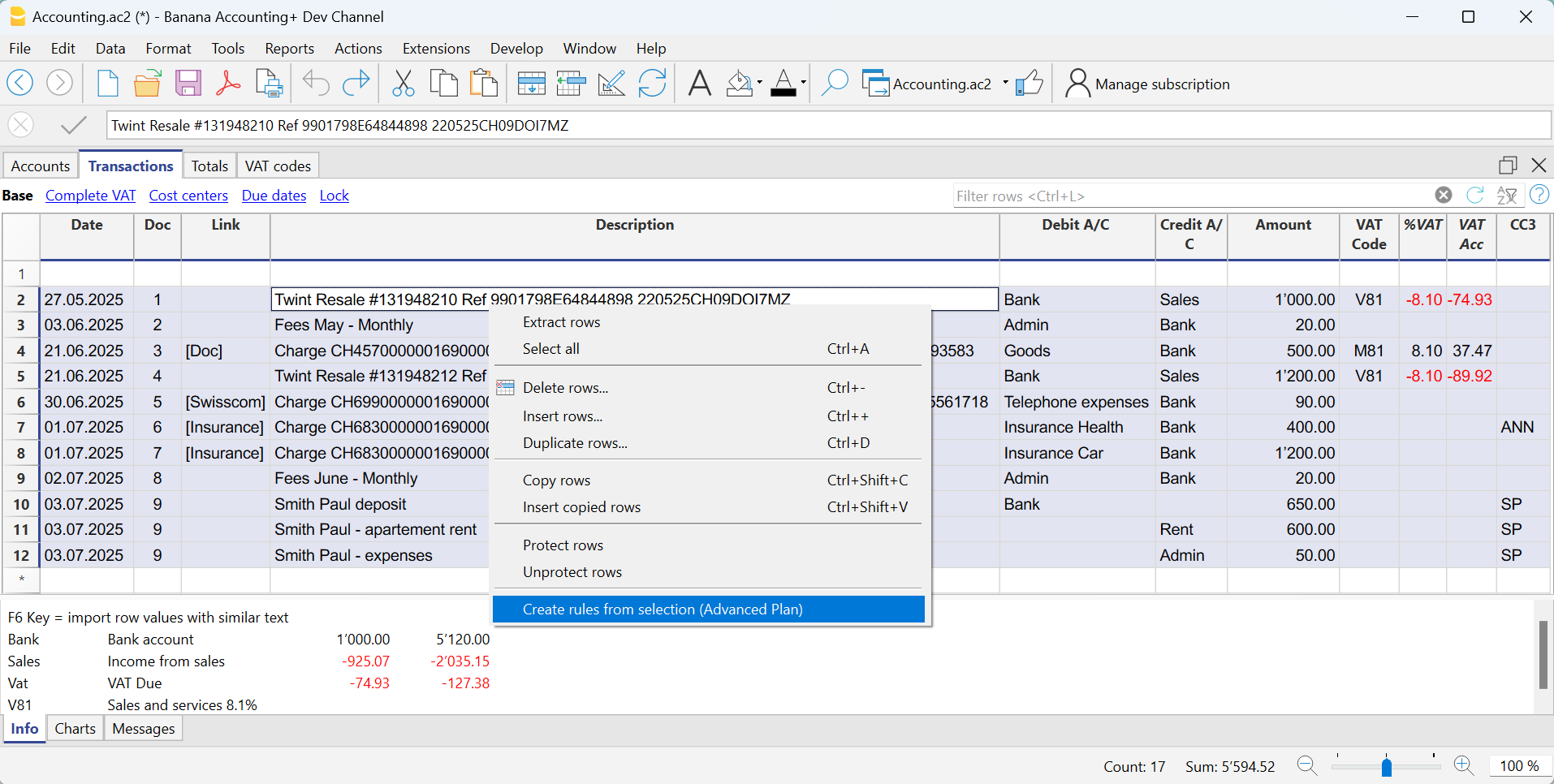1554x784 pixels.
Task: Select the Print tool
Action: tap(268, 82)
